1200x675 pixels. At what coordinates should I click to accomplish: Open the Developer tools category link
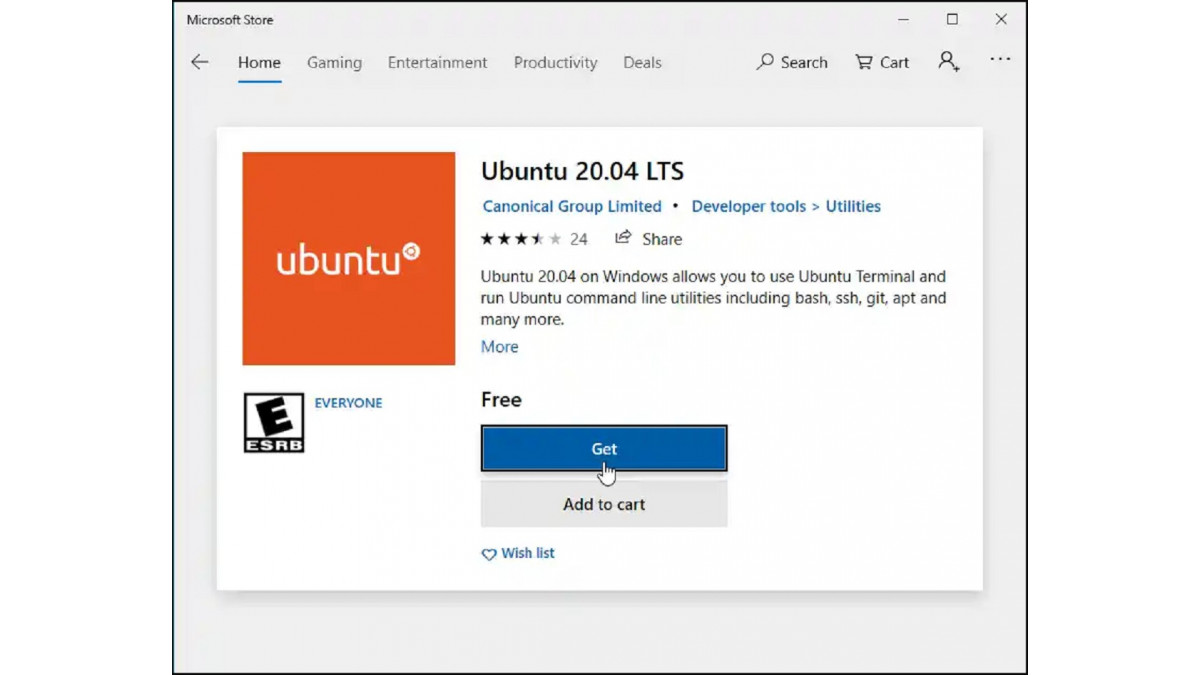748,206
